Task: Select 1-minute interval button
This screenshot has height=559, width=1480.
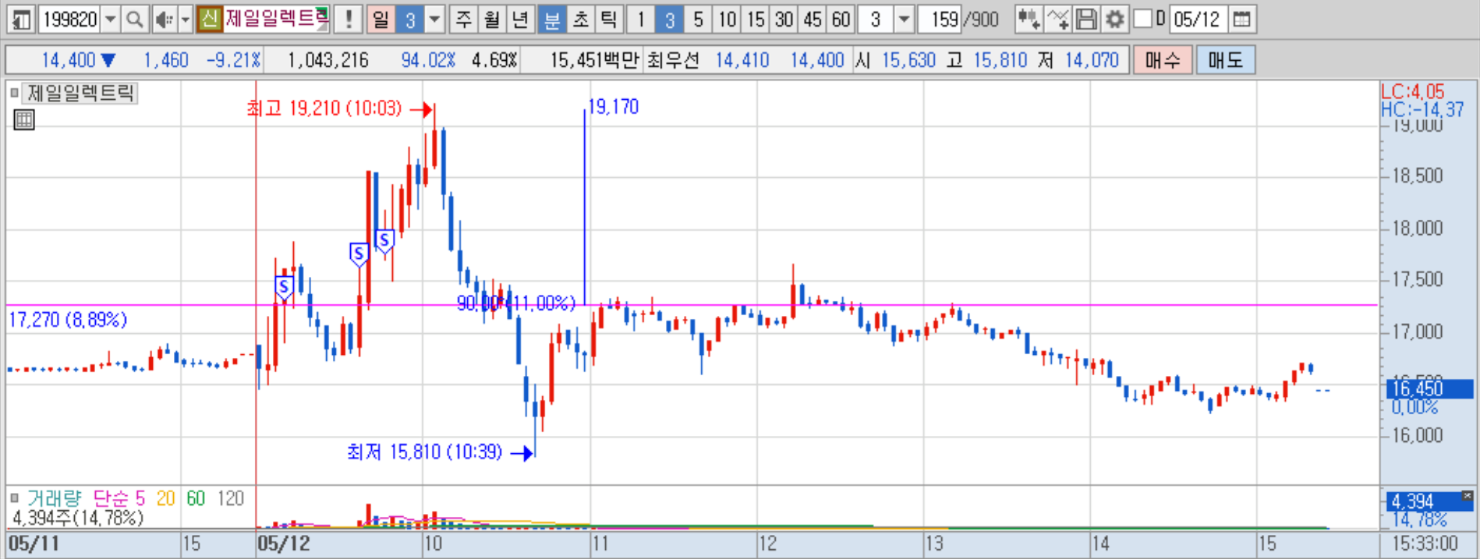Action: 642,19
